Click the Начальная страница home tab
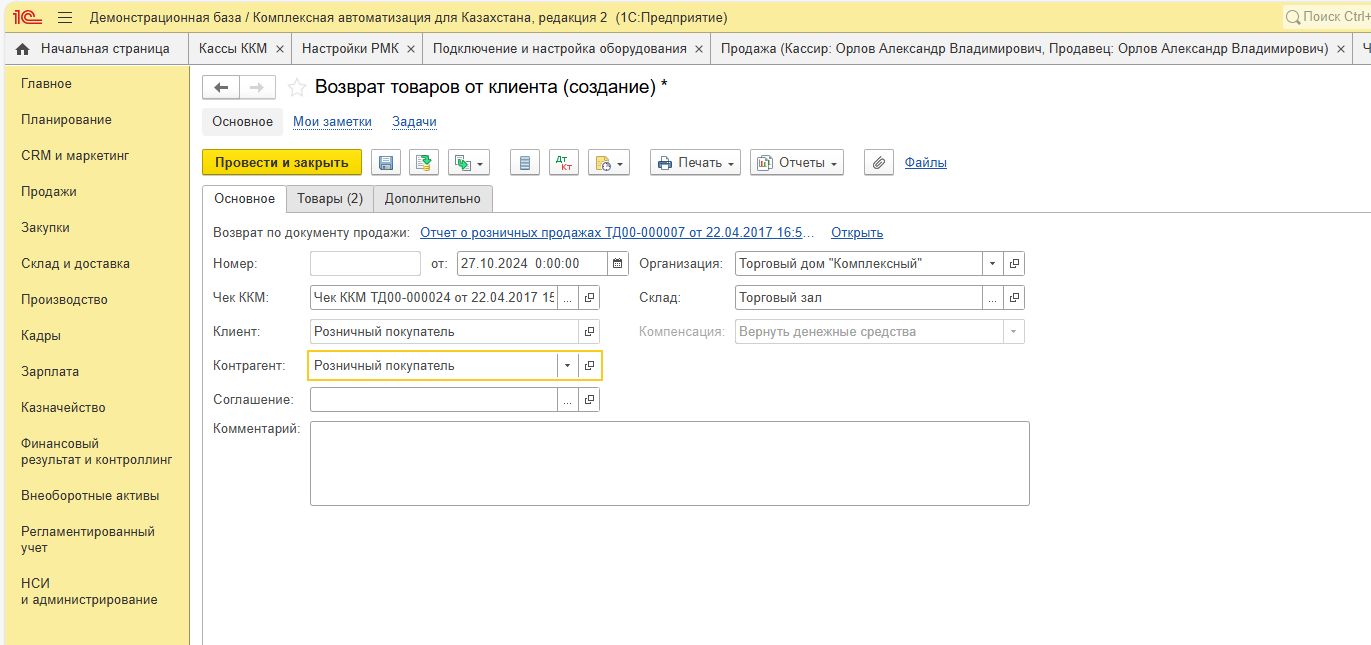This screenshot has height=645, width=1371. 94,49
